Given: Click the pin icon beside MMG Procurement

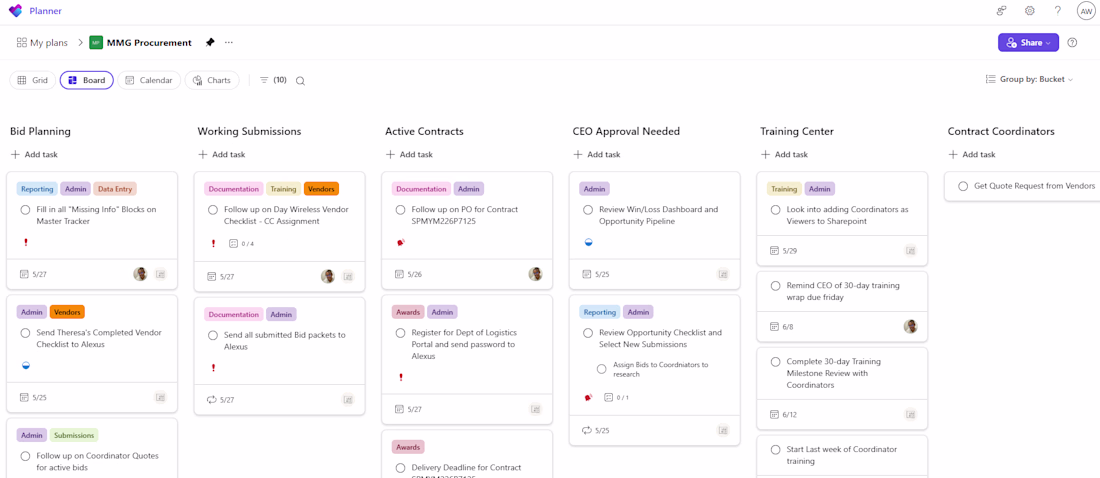Looking at the screenshot, I should 210,42.
